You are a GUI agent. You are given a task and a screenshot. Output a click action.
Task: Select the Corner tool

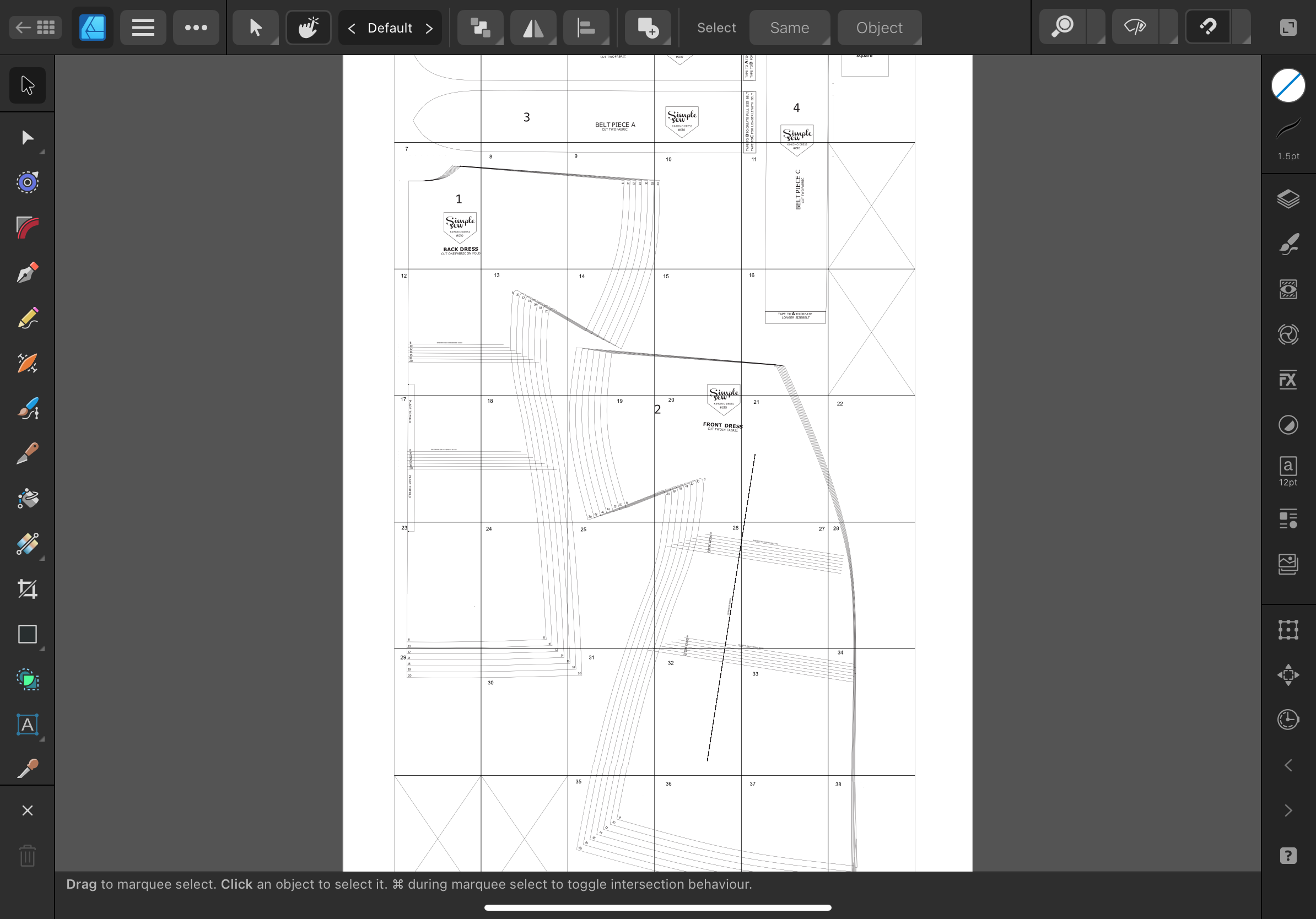(x=27, y=228)
